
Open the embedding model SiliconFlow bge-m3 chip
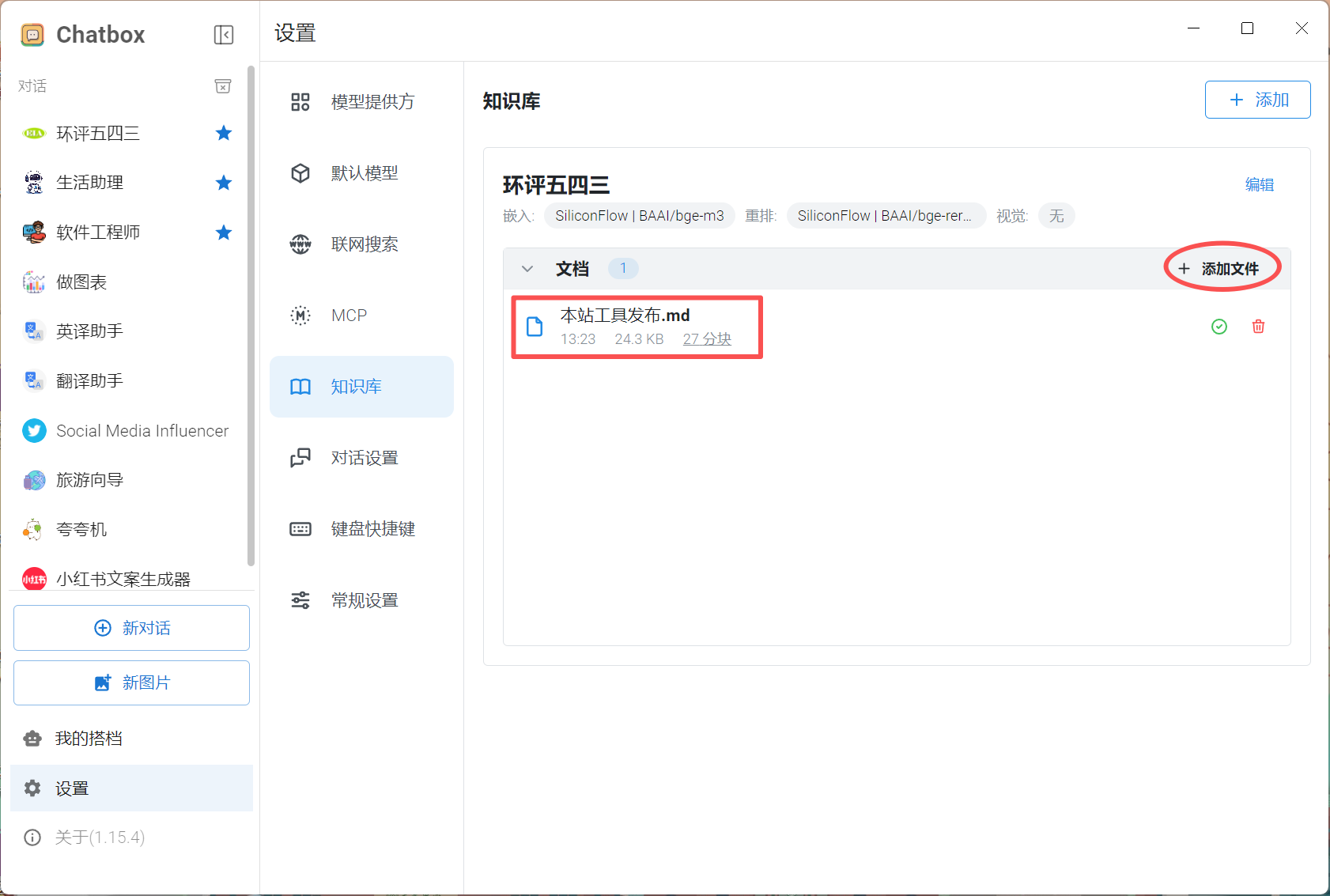pos(639,216)
